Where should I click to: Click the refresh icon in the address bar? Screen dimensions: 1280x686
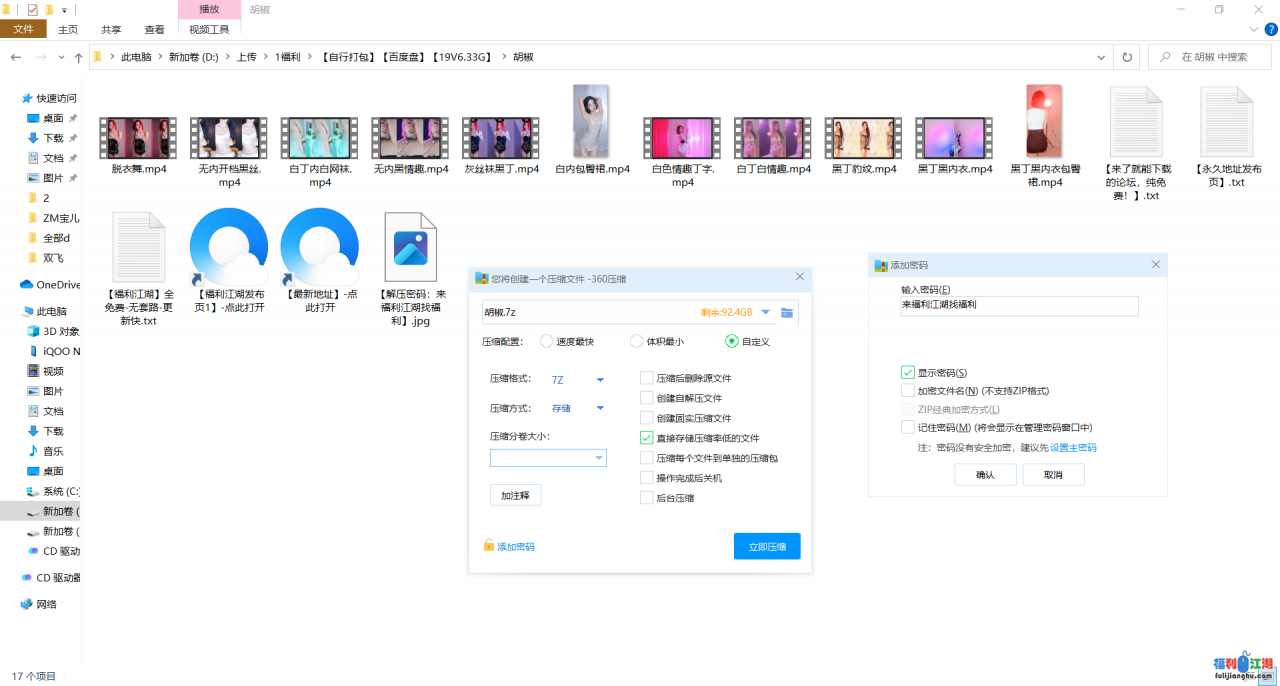coord(1127,57)
